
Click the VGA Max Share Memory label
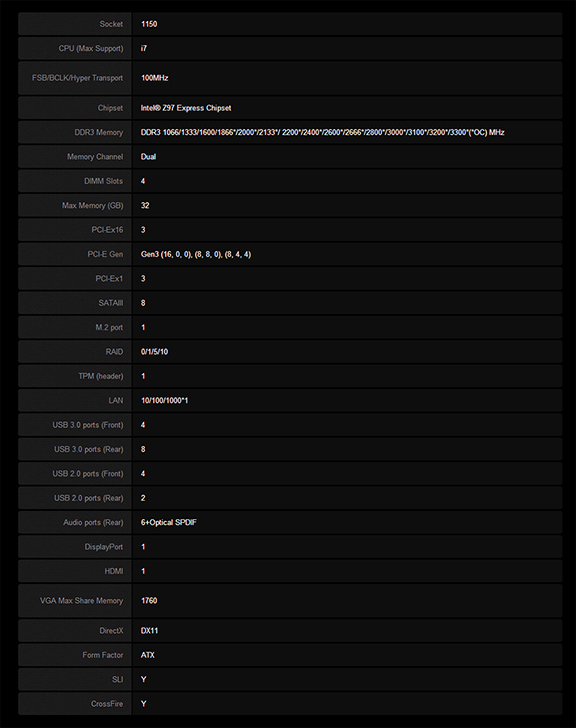[x=81, y=600]
